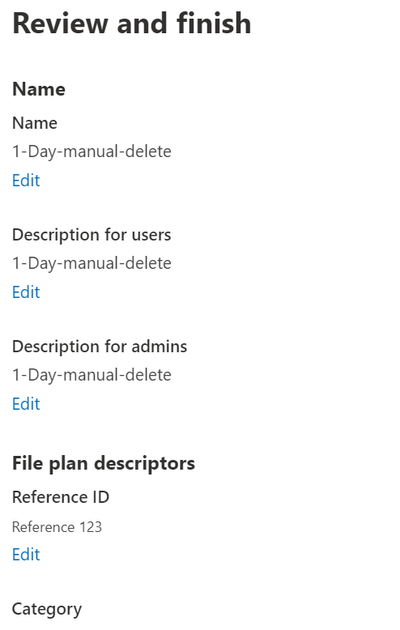Click the bold Name section heading
Screen dimensions: 400x630
[39, 89]
